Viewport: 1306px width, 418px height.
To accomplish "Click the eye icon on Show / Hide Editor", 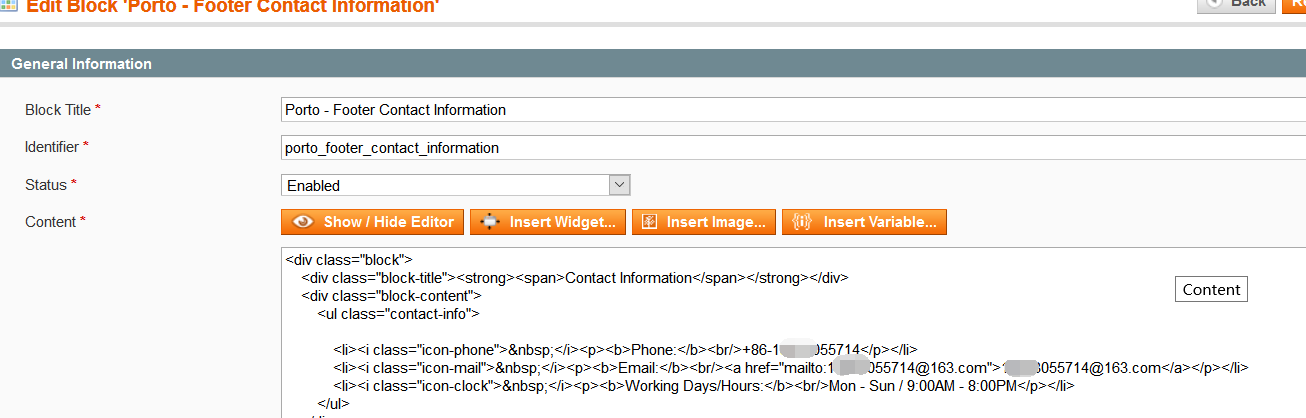I will (303, 222).
